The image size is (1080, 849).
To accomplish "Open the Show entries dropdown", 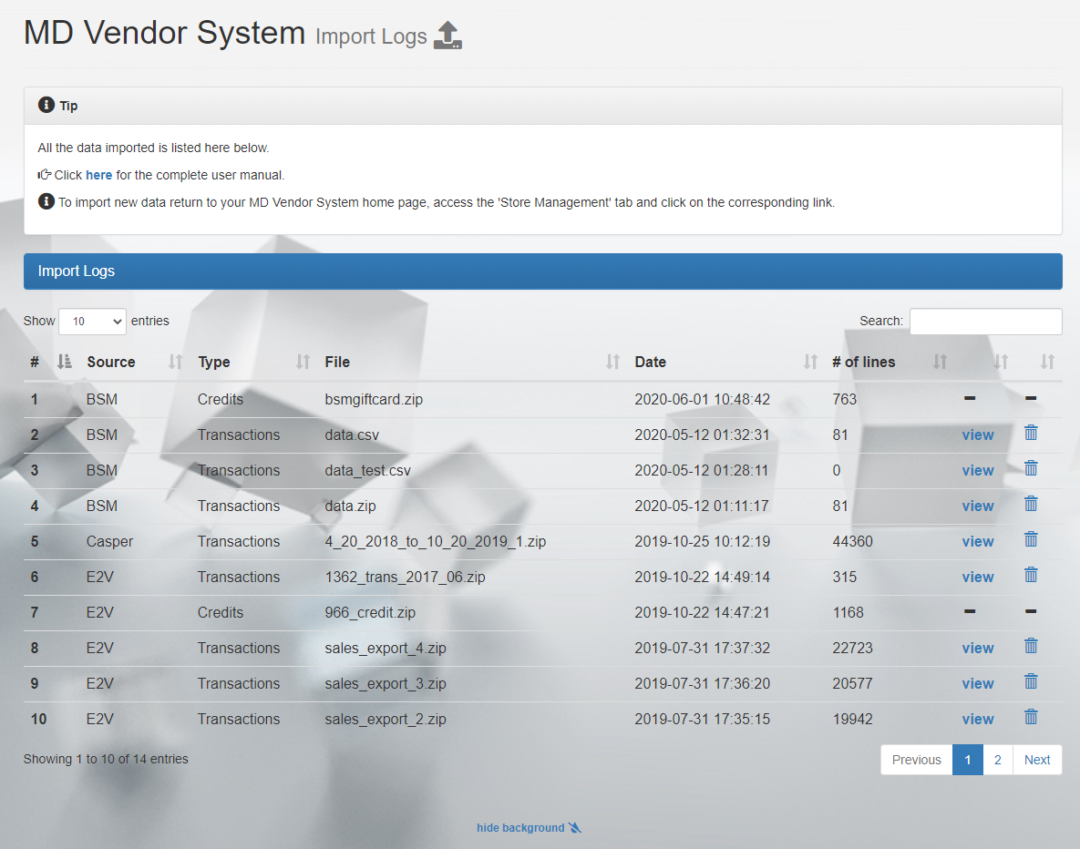I will tap(92, 321).
